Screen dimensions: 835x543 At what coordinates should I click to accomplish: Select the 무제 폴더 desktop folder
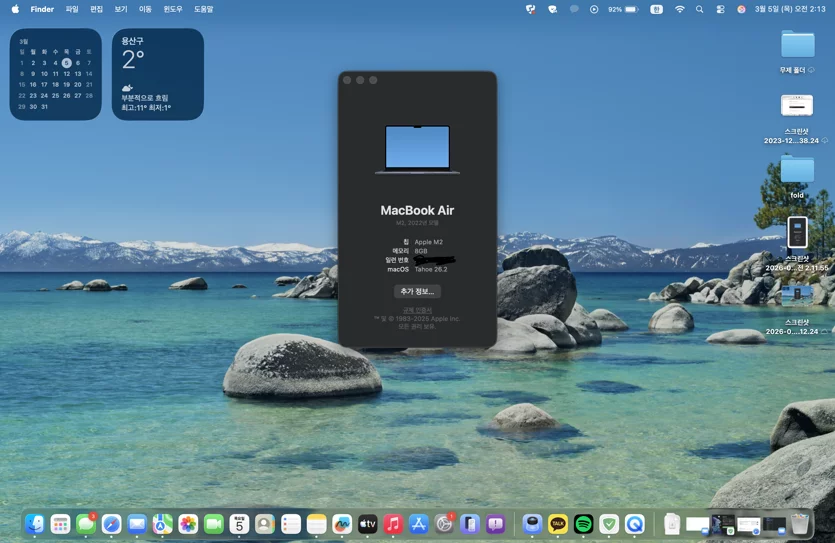click(x=797, y=52)
